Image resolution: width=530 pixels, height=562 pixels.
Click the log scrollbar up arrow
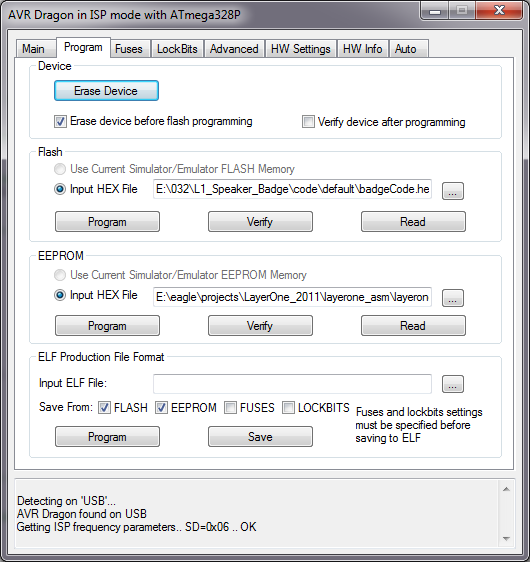506,489
